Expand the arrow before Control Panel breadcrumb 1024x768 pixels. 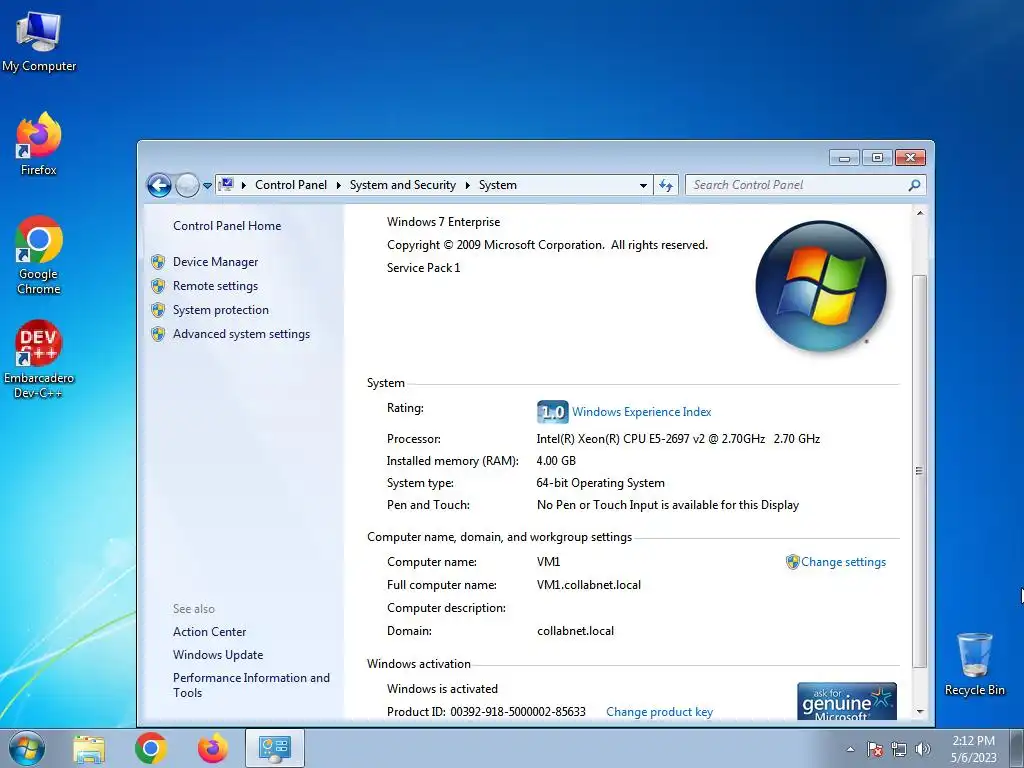pyautogui.click(x=244, y=185)
